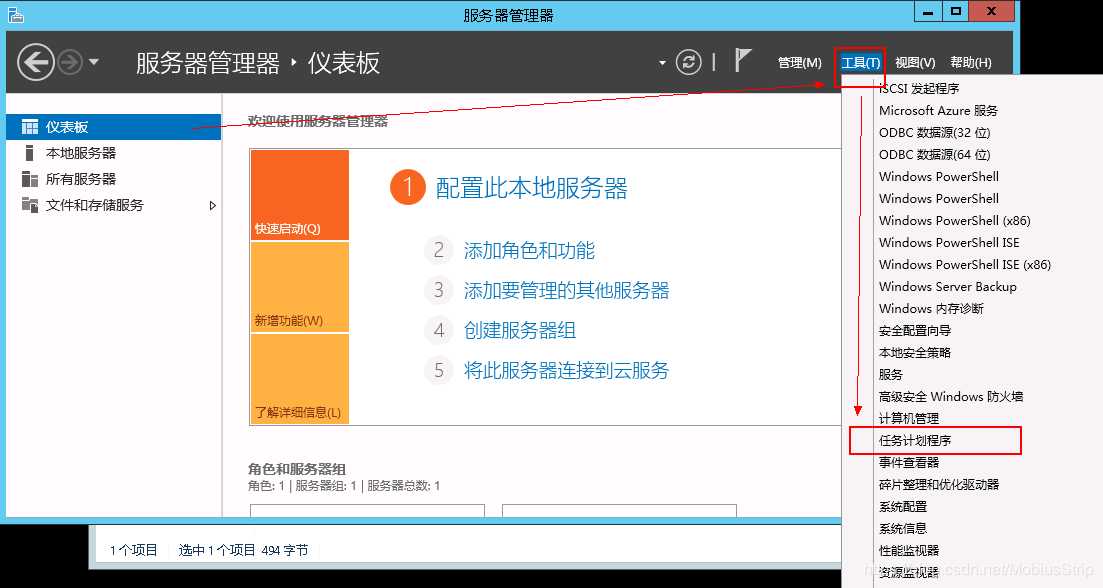The height and width of the screenshot is (588, 1103).
Task: Open dropdown arrow beside the refresh icon
Action: pyautogui.click(x=662, y=64)
